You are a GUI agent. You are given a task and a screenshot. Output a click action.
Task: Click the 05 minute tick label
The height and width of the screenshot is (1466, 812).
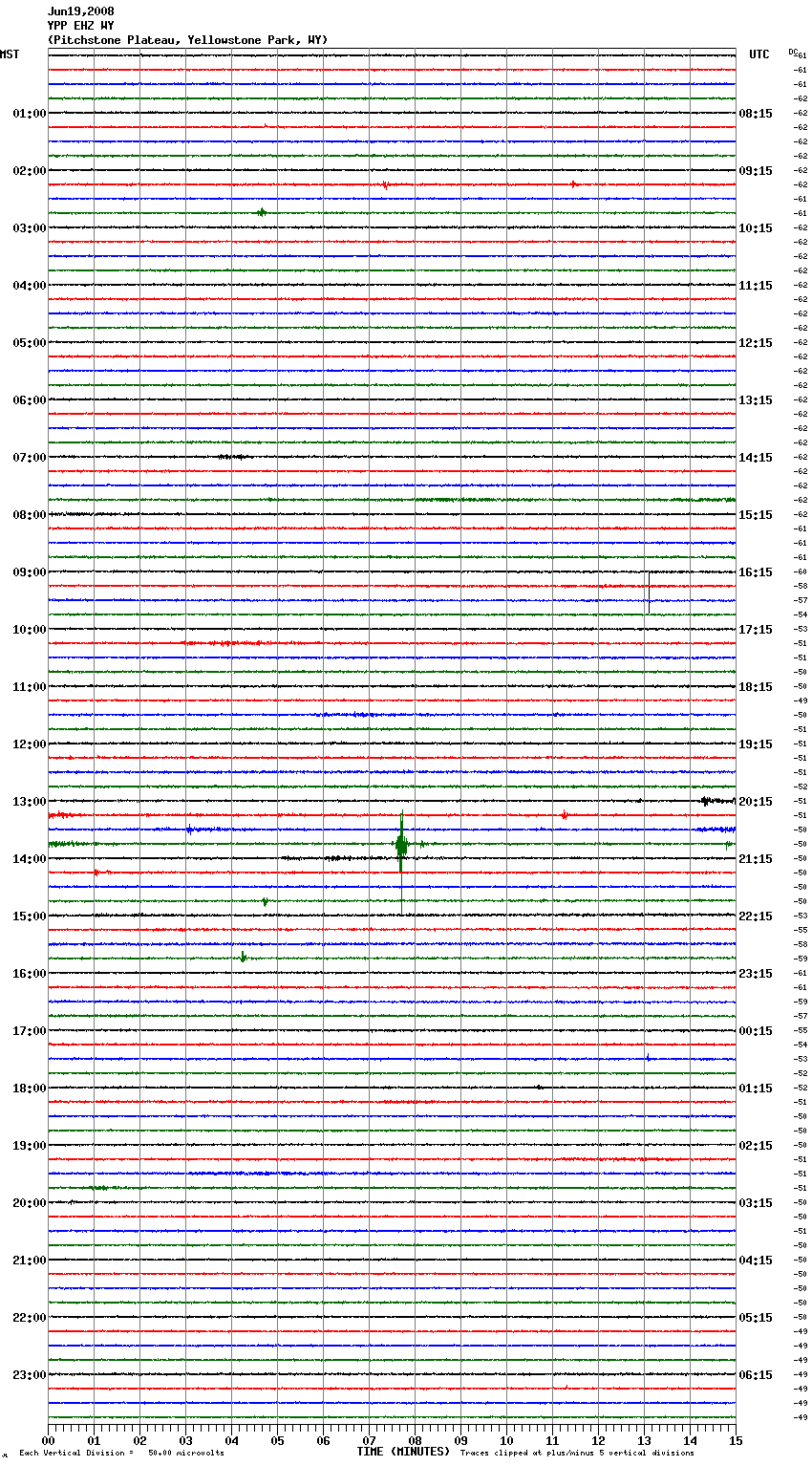click(x=277, y=1440)
